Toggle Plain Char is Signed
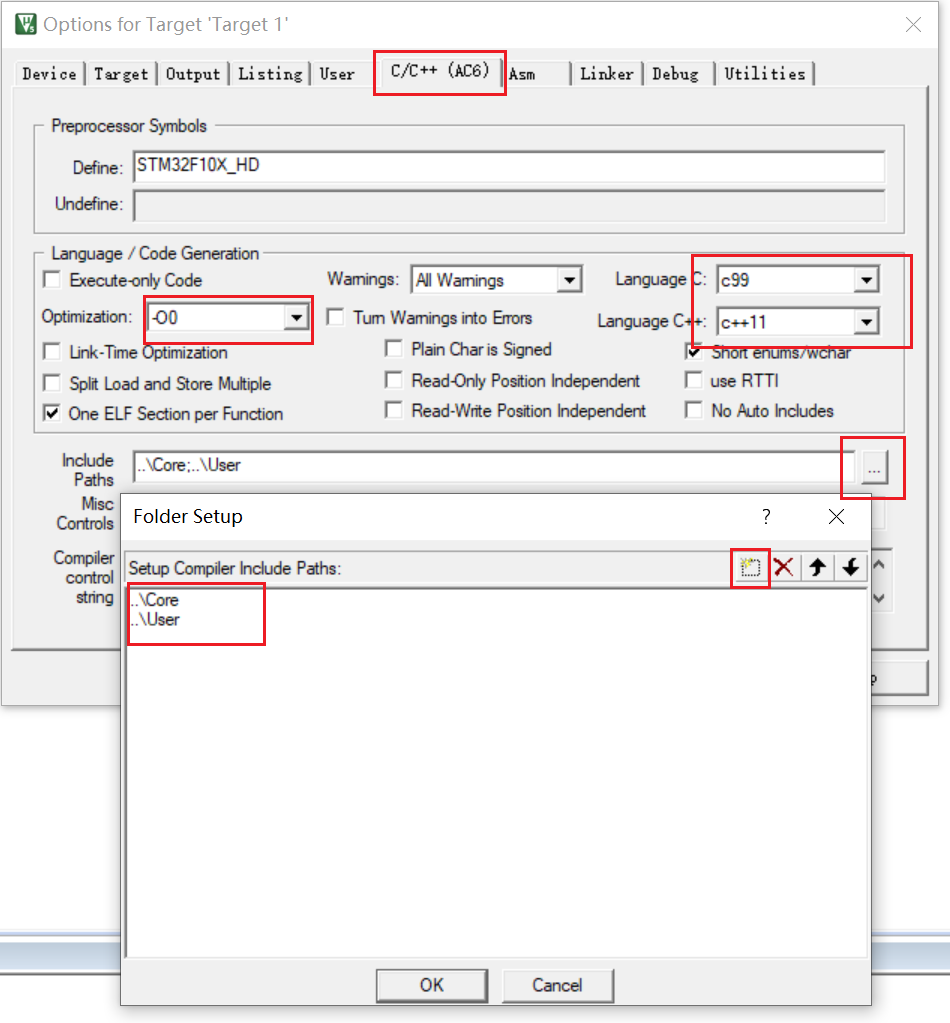The image size is (950, 1023). pos(393,349)
